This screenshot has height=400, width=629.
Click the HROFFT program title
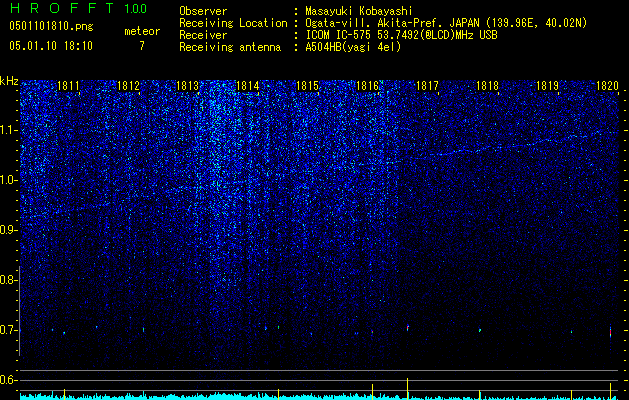[x=62, y=8]
